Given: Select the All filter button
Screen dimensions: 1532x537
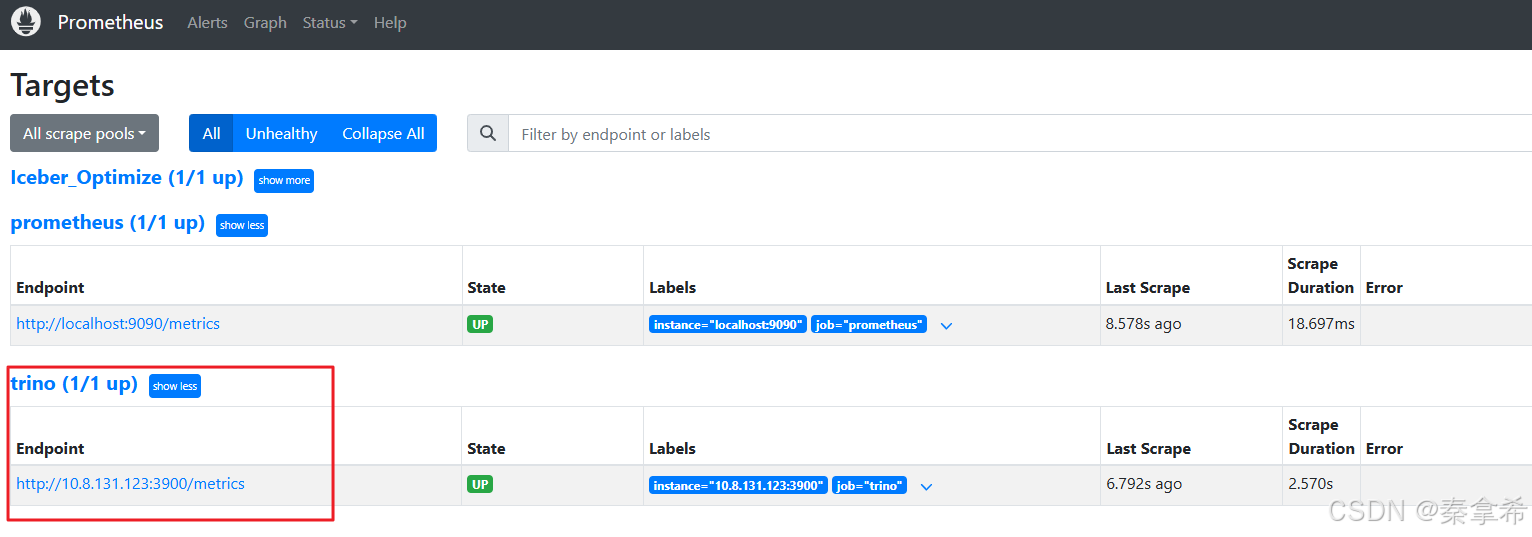Looking at the screenshot, I should [x=211, y=133].
